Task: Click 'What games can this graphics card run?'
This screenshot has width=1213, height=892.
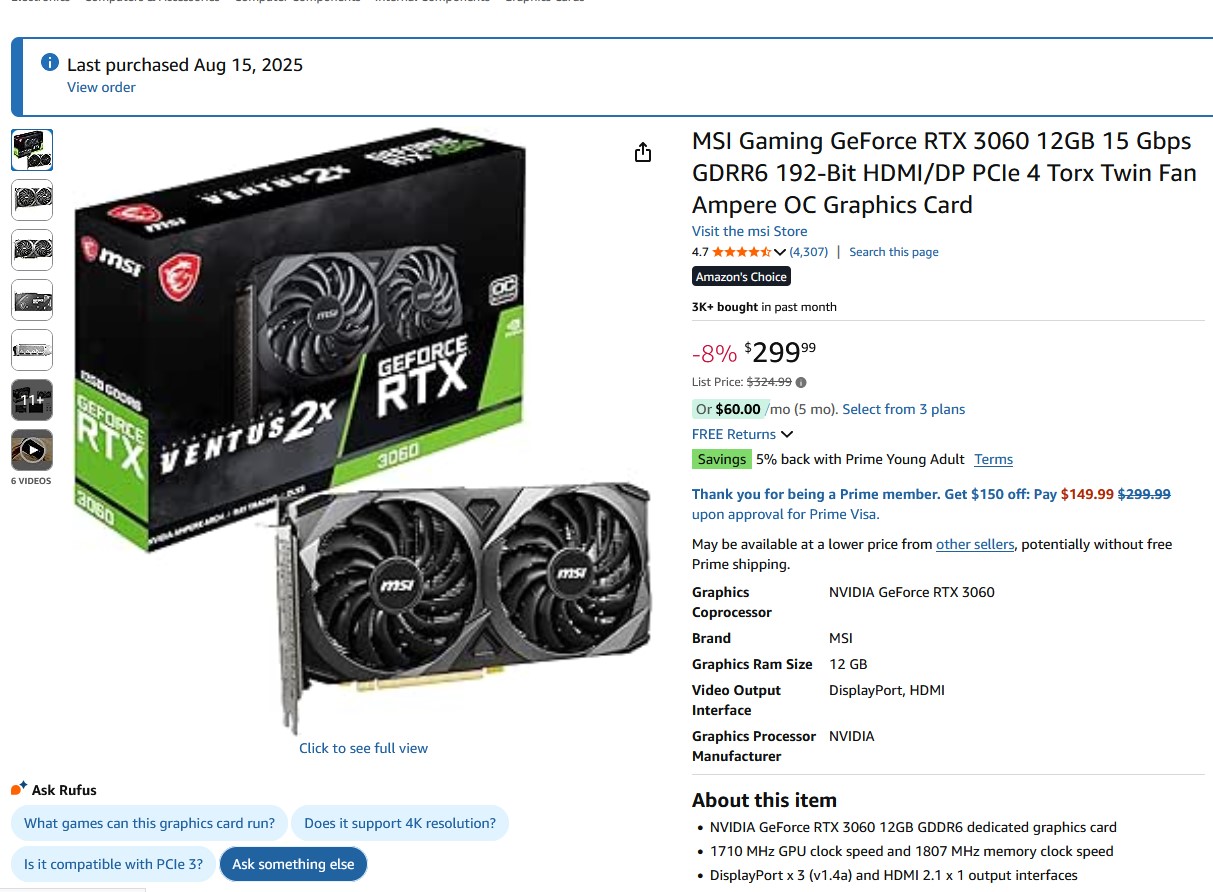Action: pyautogui.click(x=150, y=824)
